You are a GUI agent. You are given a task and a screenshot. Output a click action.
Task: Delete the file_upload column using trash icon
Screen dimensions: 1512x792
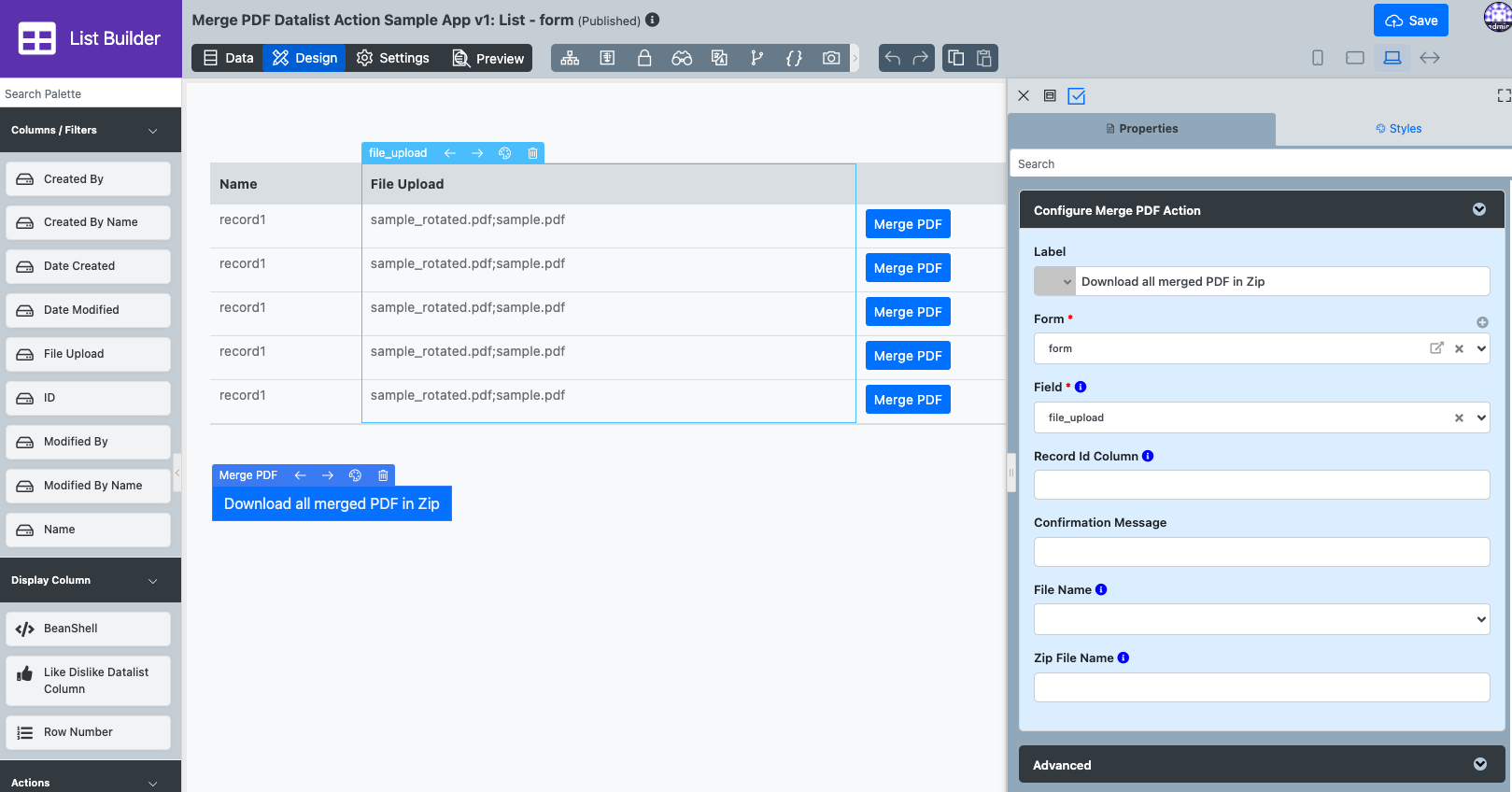(532, 153)
